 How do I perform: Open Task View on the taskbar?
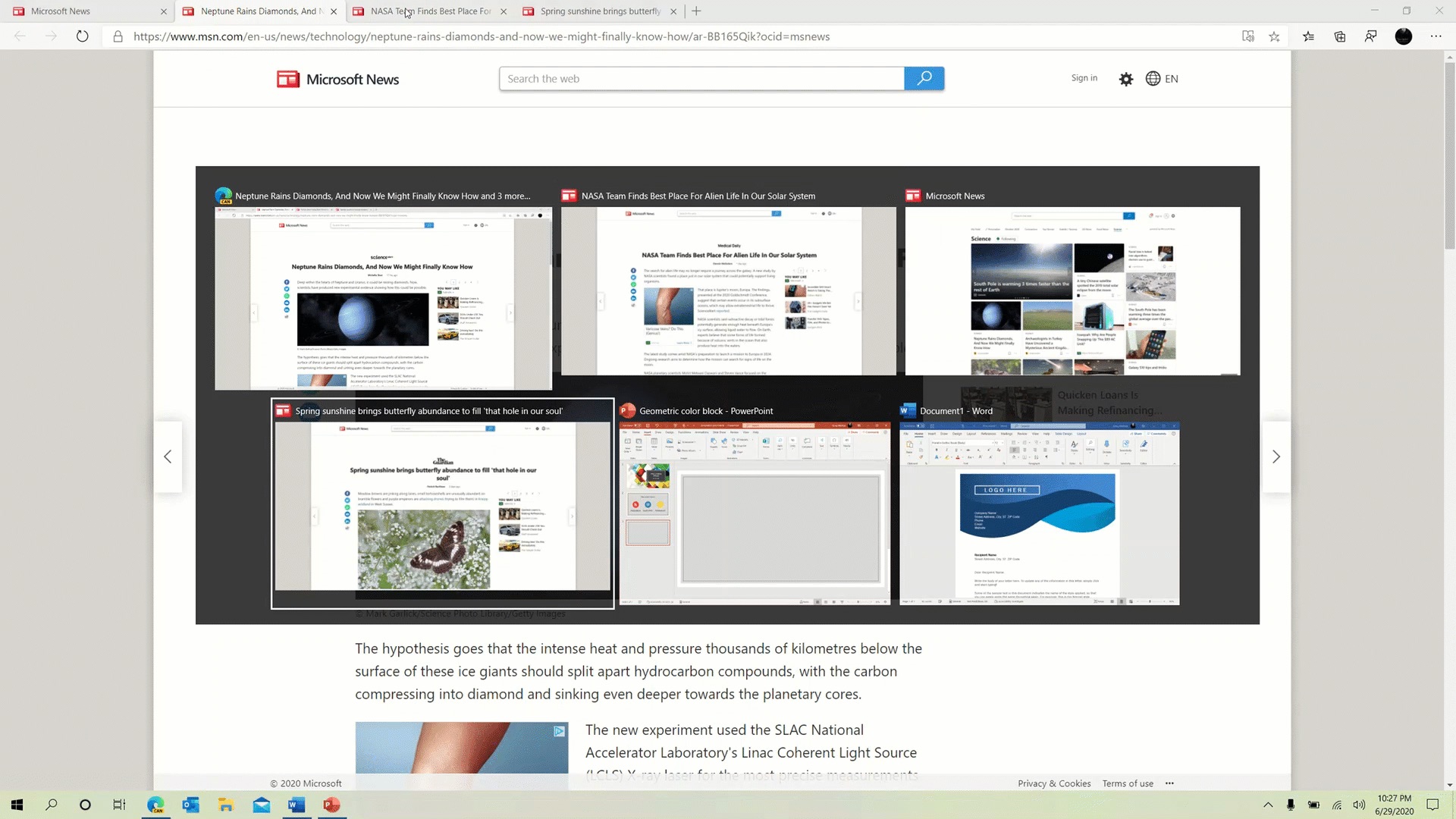[x=119, y=805]
